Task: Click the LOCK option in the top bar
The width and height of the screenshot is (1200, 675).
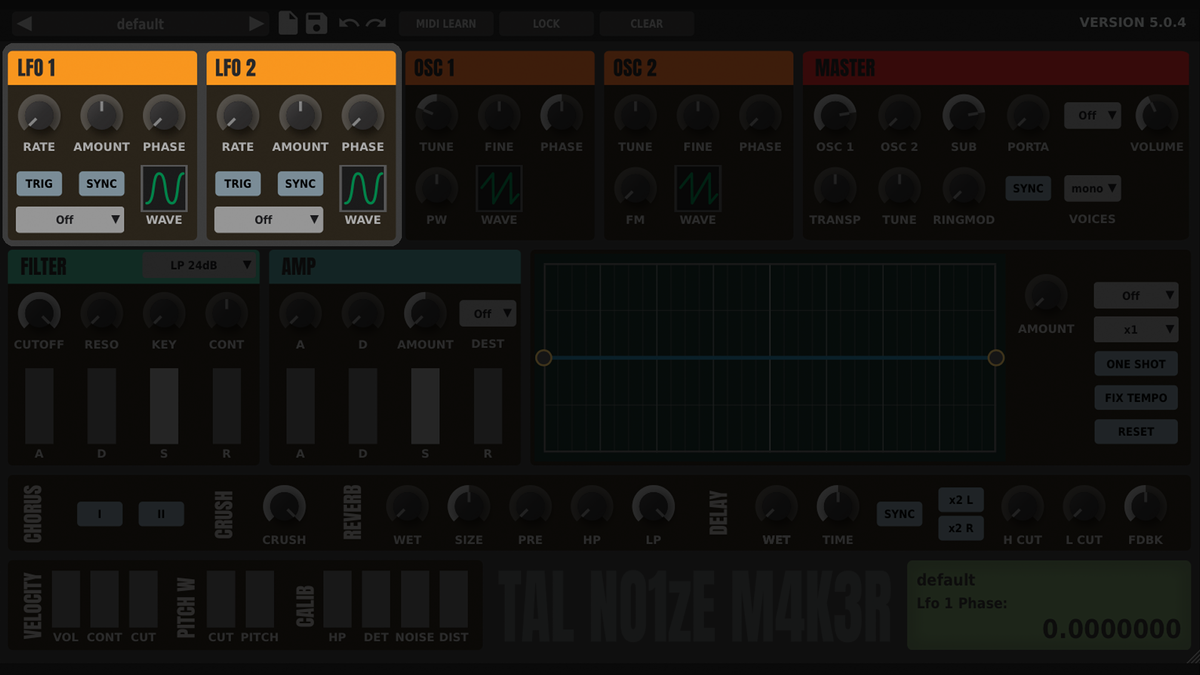Action: tap(546, 22)
